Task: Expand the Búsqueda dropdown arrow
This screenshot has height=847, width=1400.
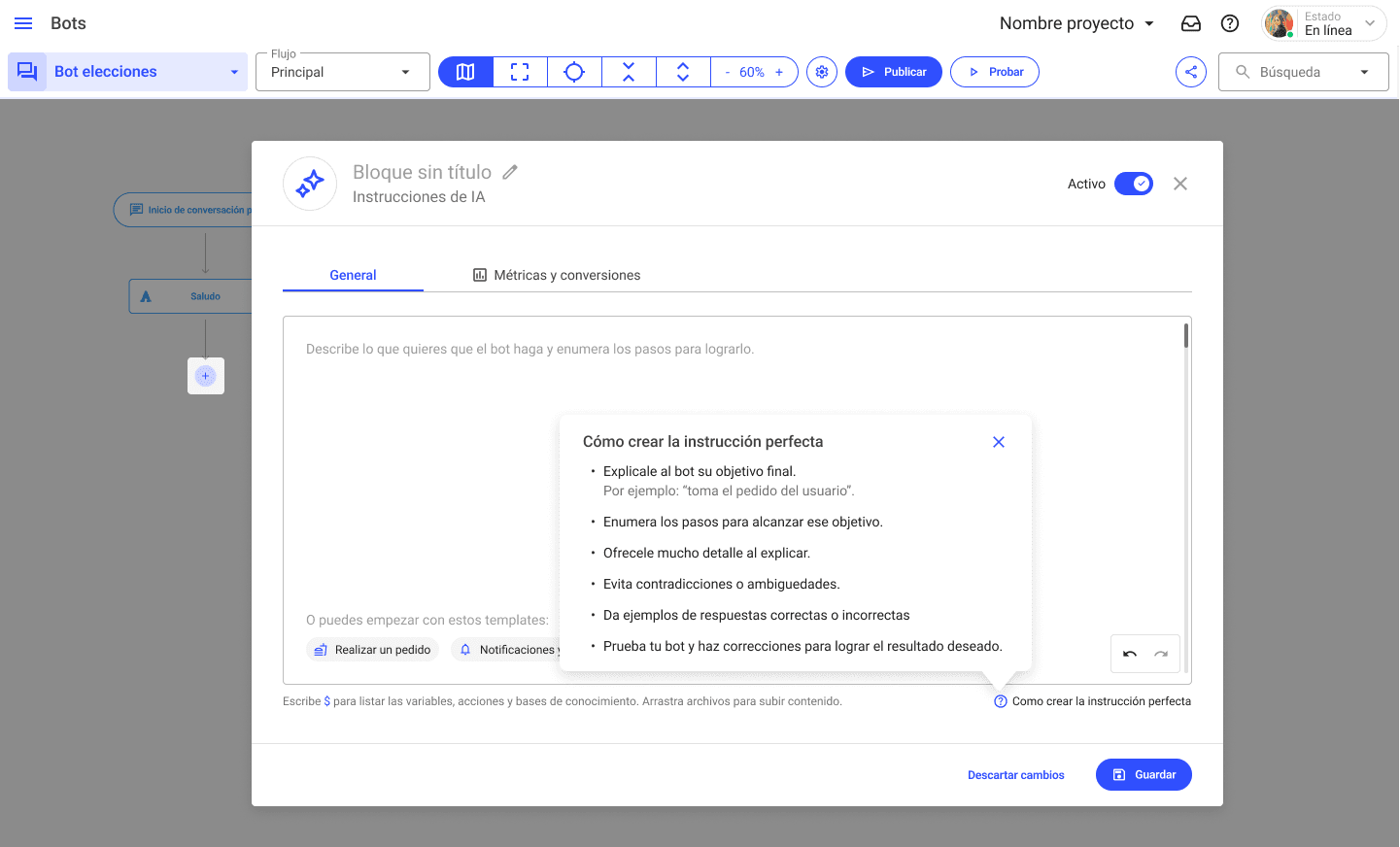Action: [x=1365, y=72]
